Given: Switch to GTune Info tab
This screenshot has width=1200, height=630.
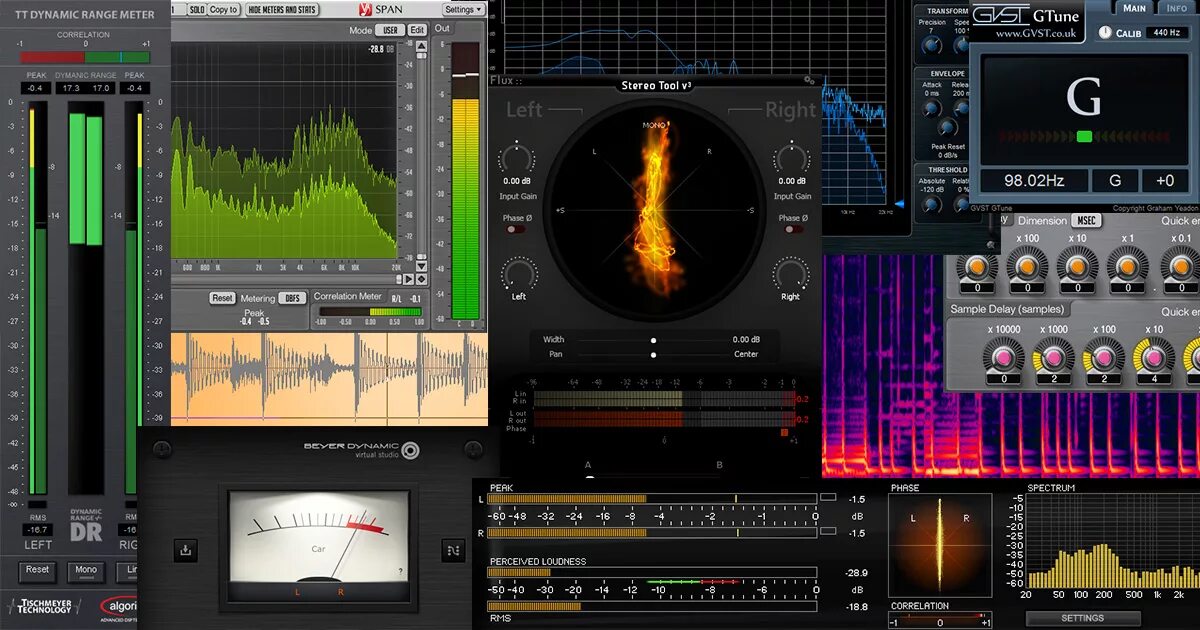Looking at the screenshot, I should tap(1177, 8).
